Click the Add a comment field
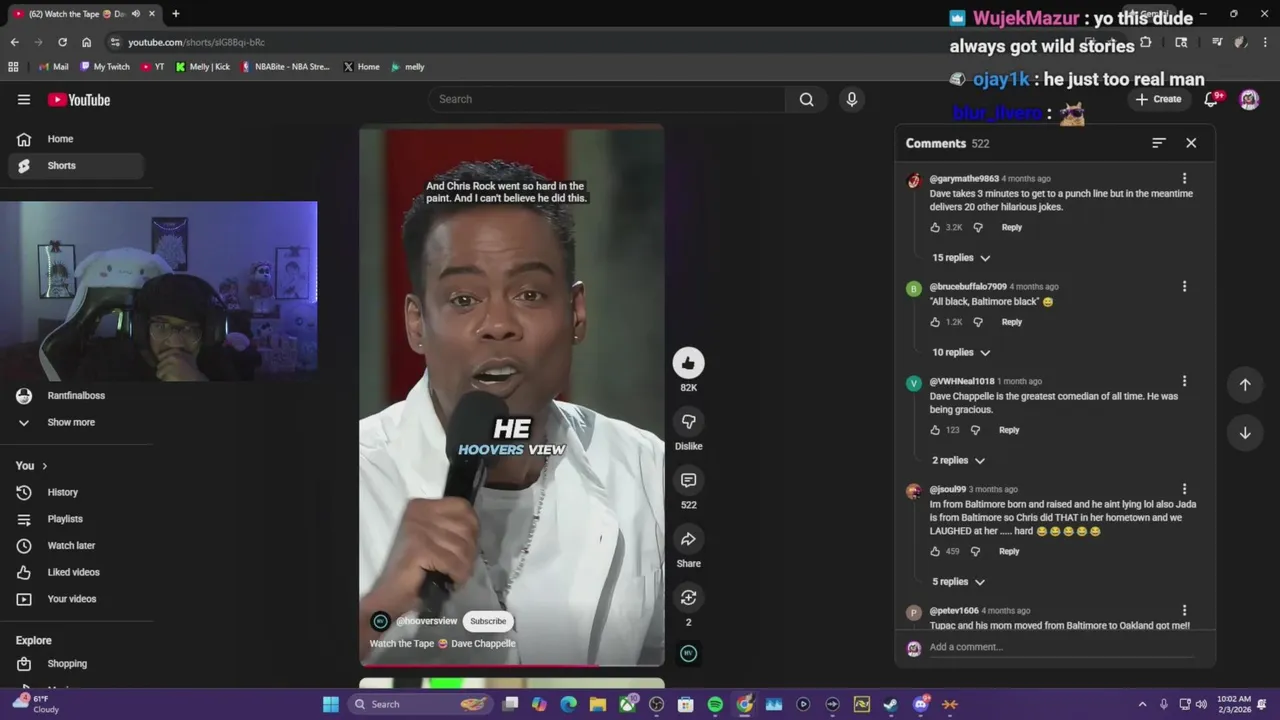 click(1060, 647)
